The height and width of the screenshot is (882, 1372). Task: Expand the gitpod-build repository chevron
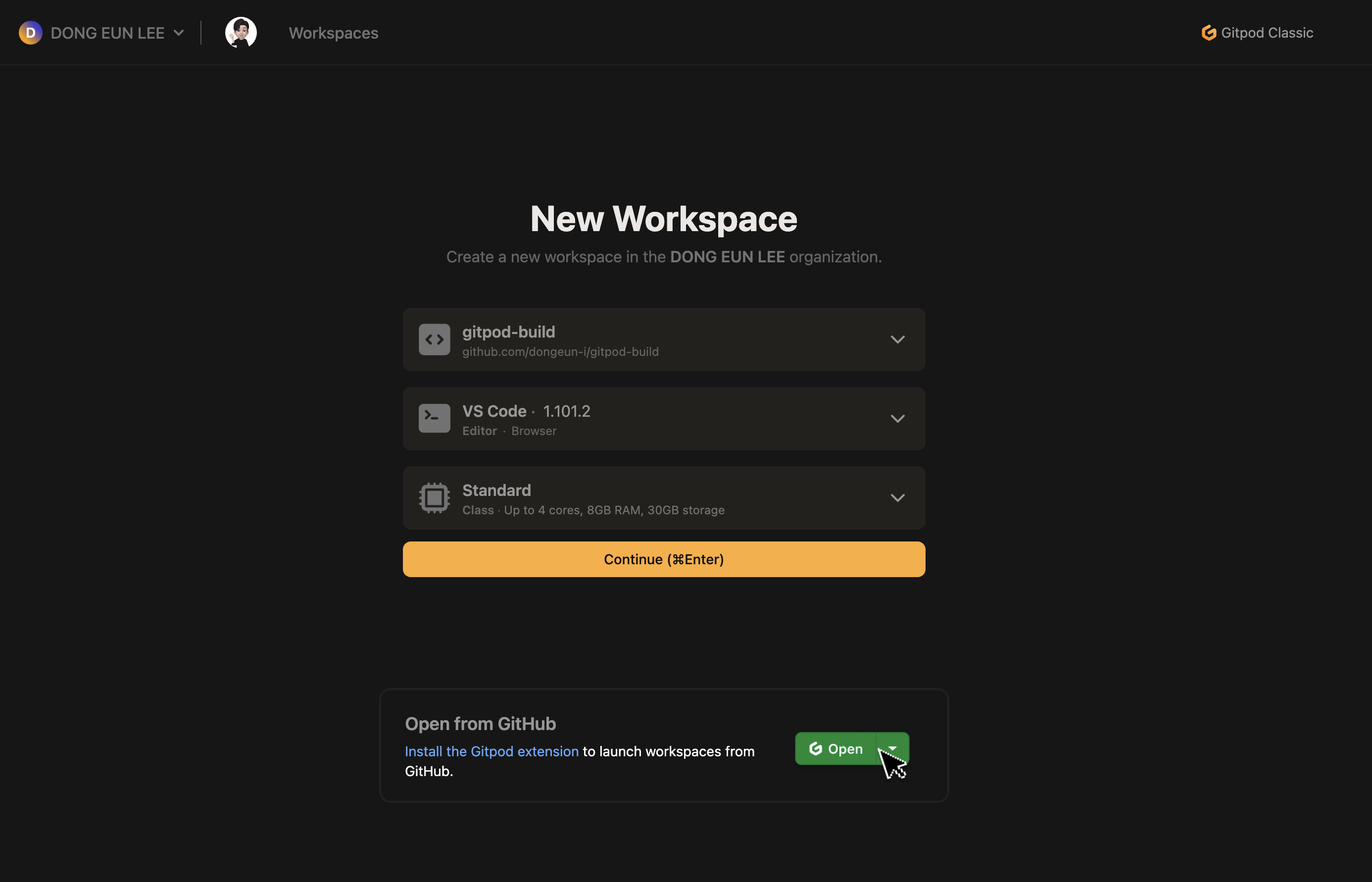897,340
